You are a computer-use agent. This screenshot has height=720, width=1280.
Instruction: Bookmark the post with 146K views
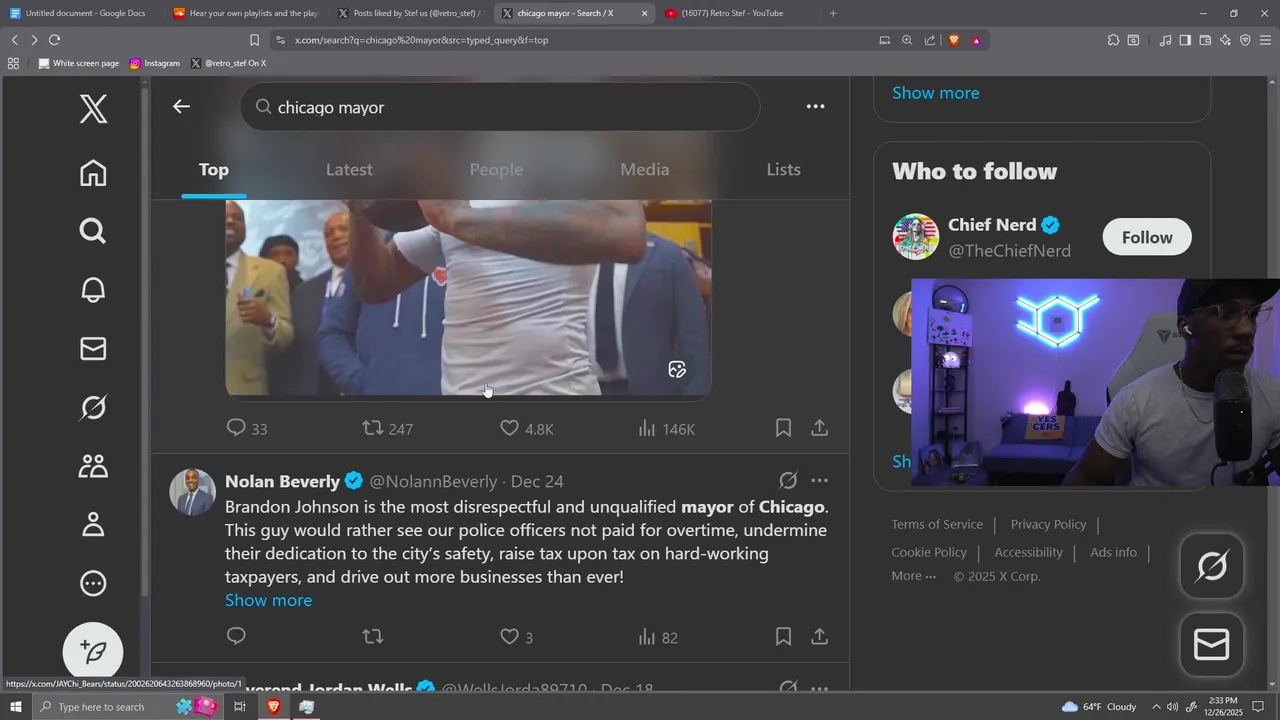[783, 428]
